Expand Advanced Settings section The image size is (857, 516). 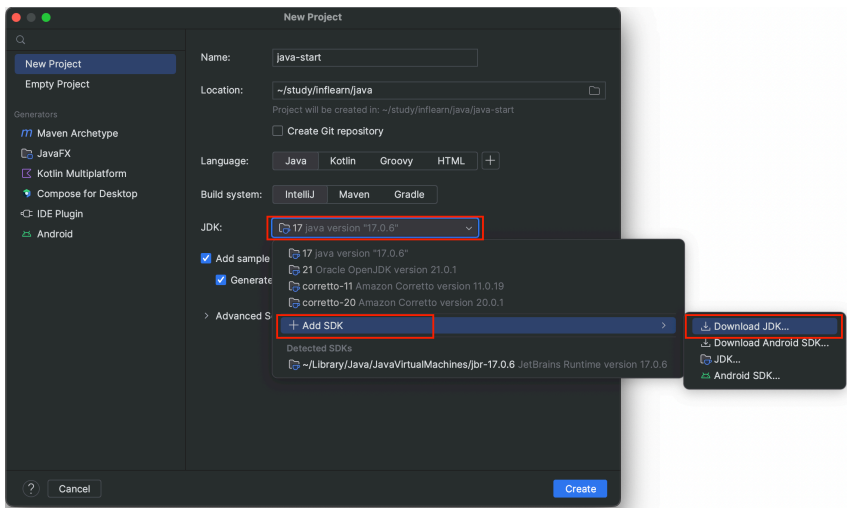point(206,316)
